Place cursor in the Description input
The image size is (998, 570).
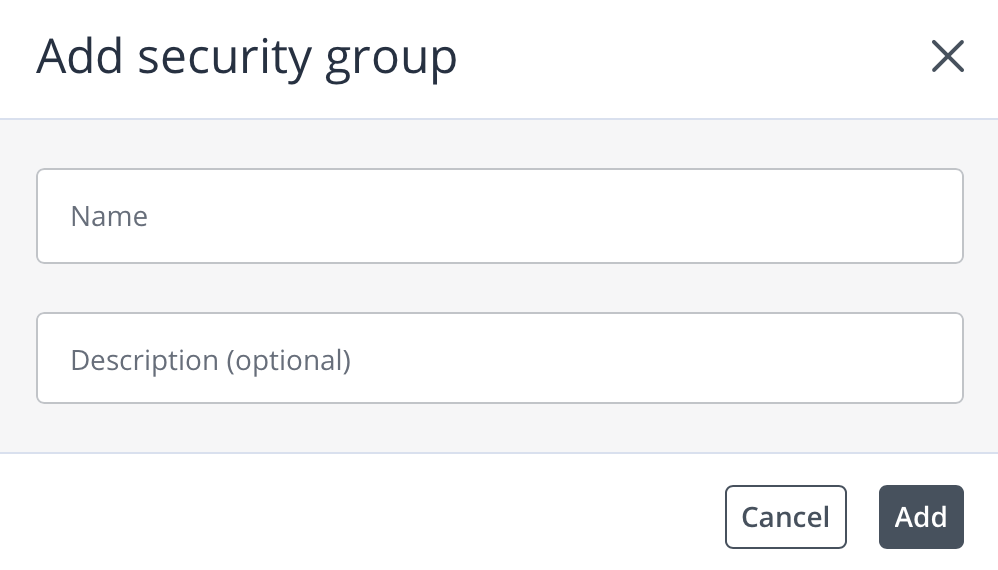click(x=499, y=359)
